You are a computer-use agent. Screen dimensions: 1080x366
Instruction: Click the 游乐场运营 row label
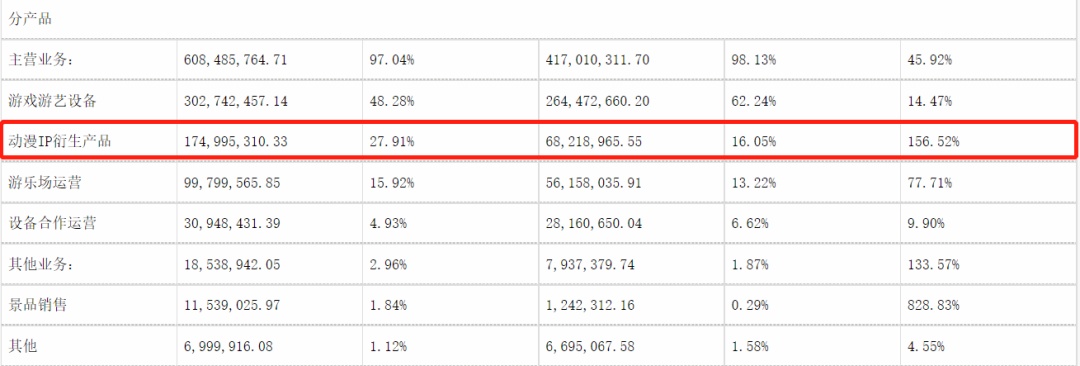pos(45,183)
